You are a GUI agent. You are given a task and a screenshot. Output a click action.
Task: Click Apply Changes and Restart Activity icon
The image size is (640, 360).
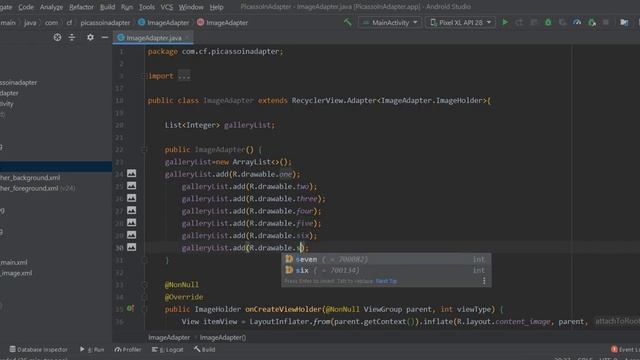point(519,22)
